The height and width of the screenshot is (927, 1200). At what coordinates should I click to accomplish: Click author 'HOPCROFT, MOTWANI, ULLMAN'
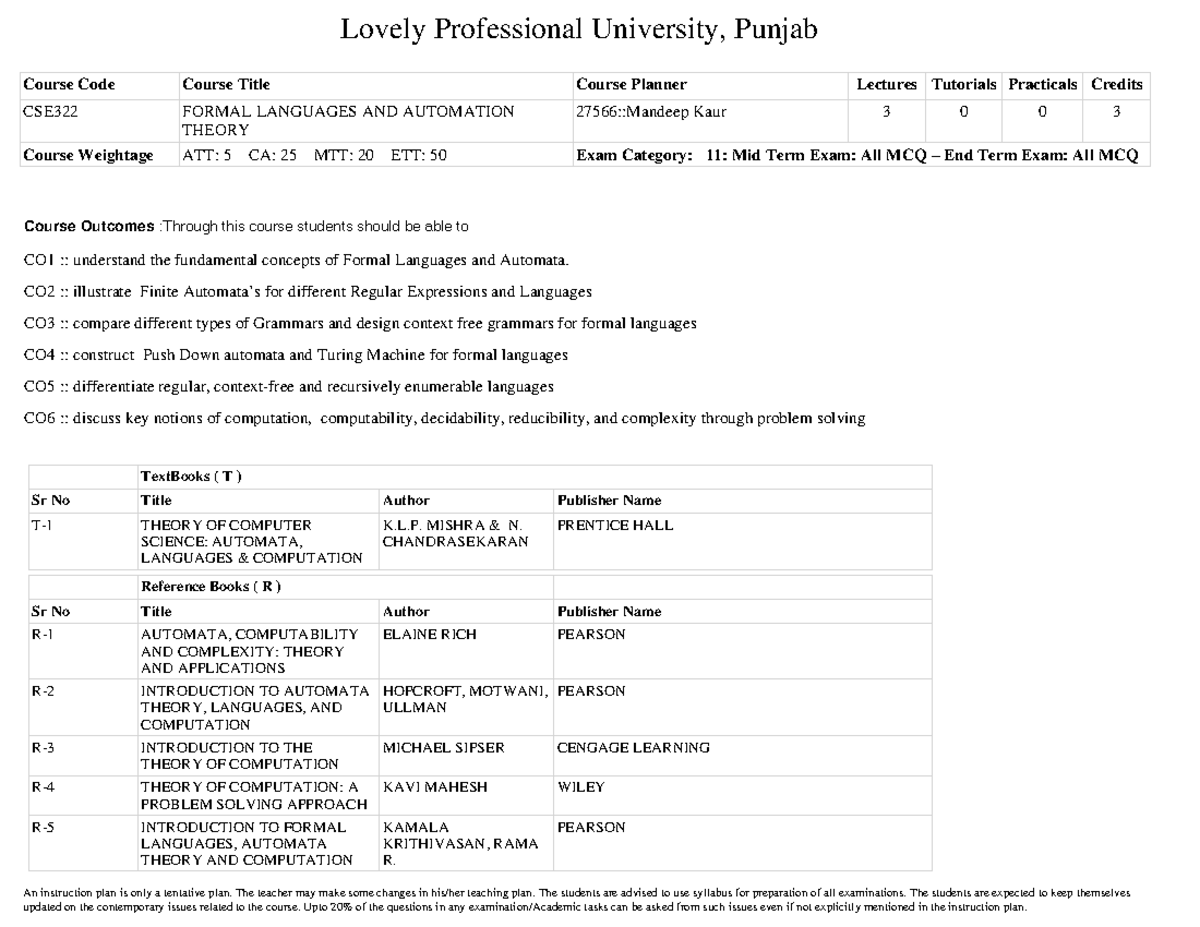click(467, 699)
